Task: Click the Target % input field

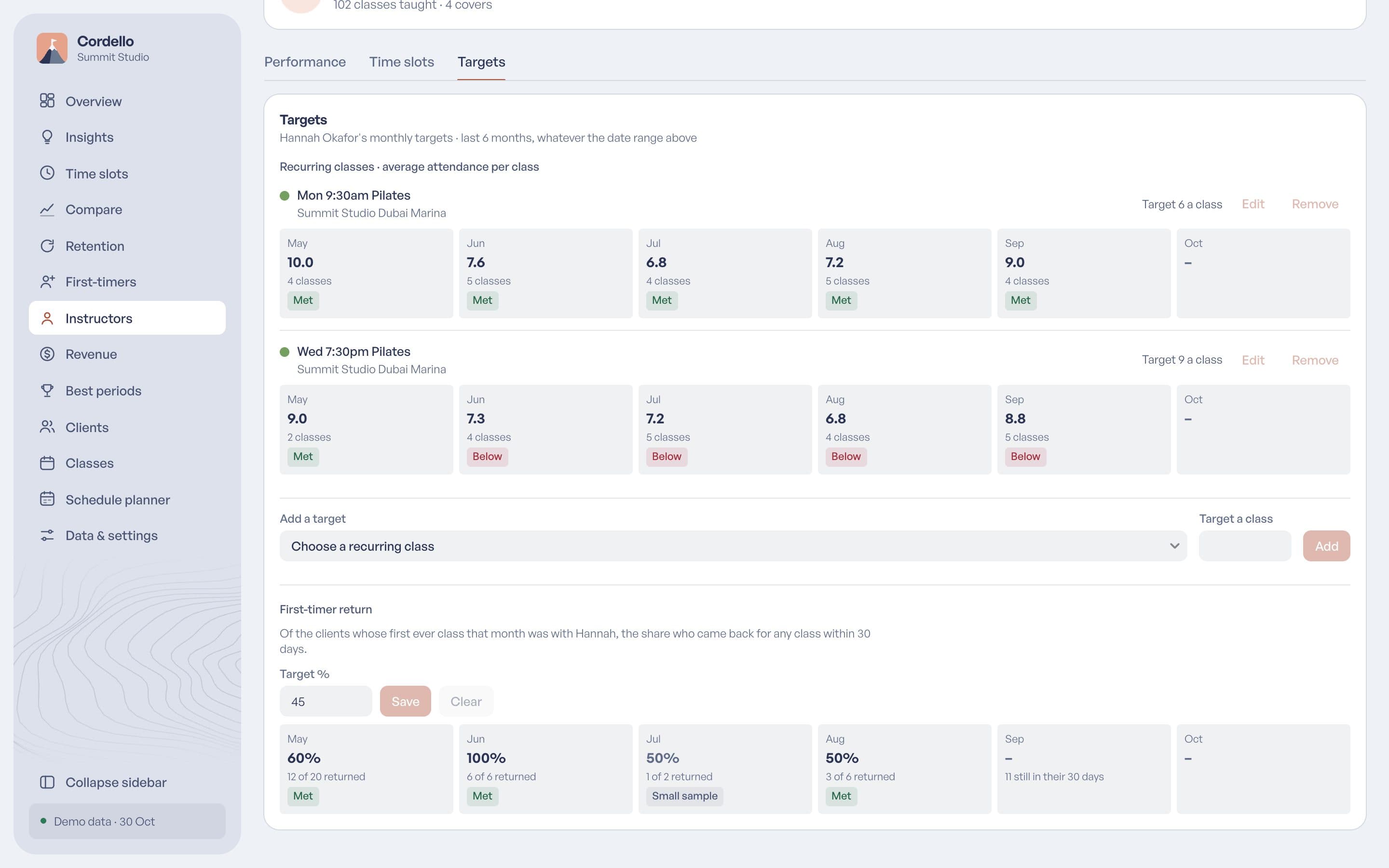Action: coord(326,701)
